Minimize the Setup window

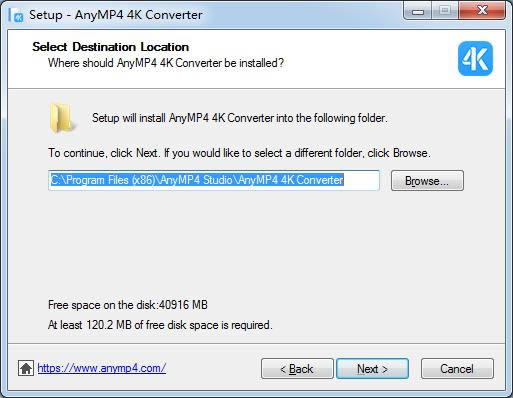click(x=418, y=11)
